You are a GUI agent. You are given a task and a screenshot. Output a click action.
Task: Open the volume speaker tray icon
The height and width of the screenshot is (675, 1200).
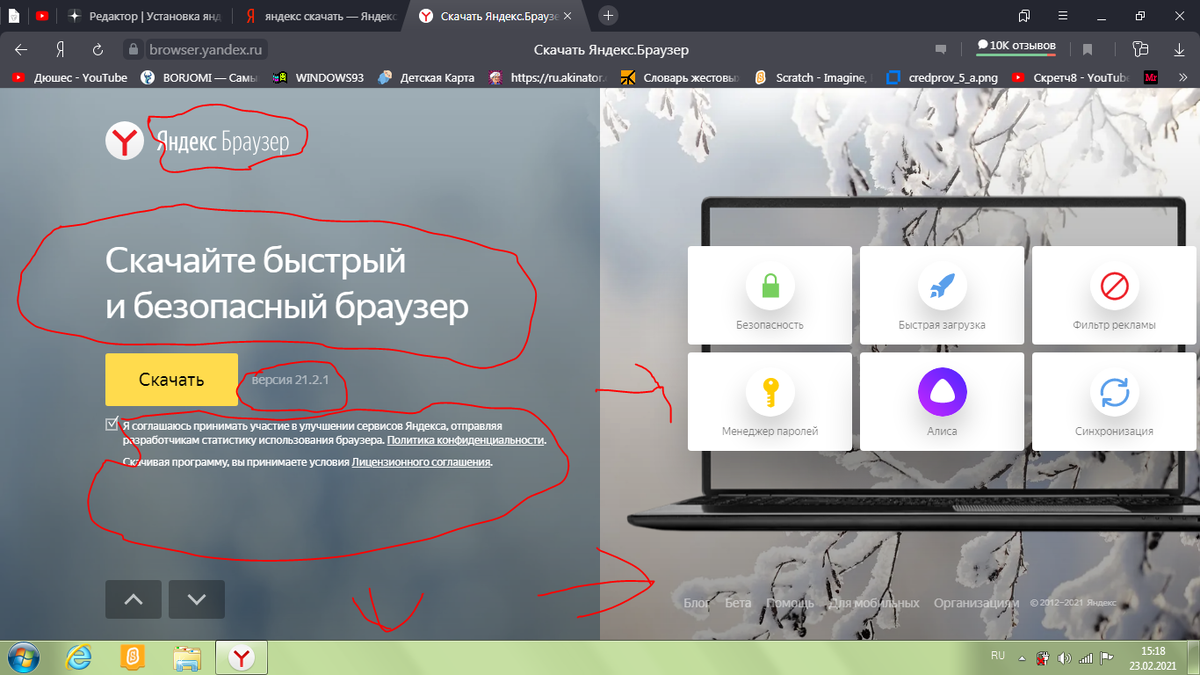[x=1063, y=658]
